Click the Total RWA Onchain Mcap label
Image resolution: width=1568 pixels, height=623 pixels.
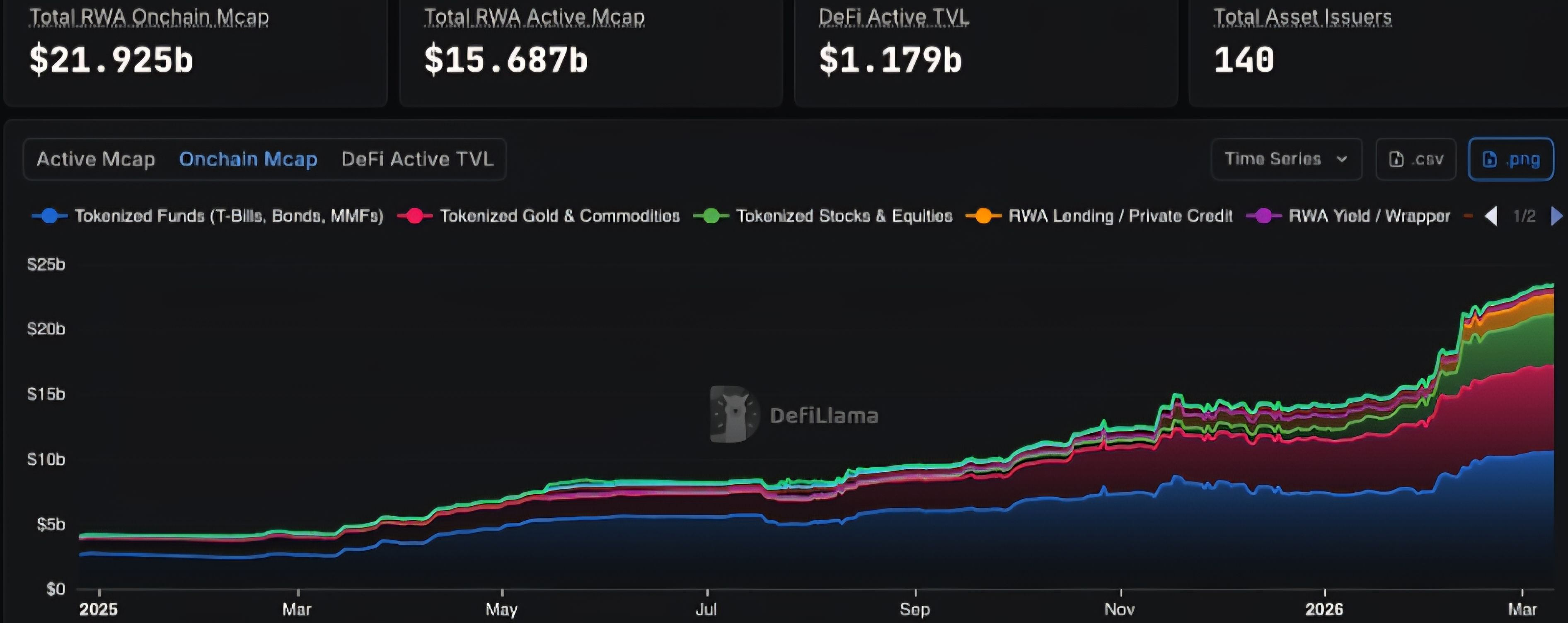149,17
